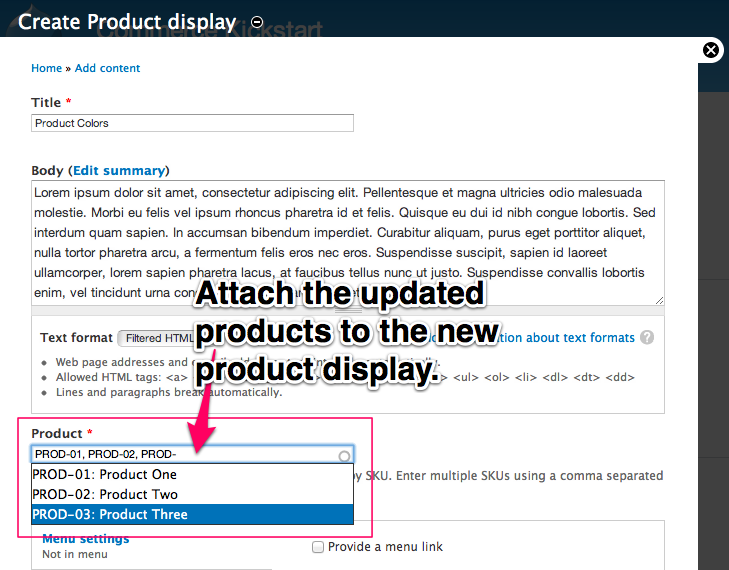Click the Title field label
The width and height of the screenshot is (729, 570).
[46, 102]
